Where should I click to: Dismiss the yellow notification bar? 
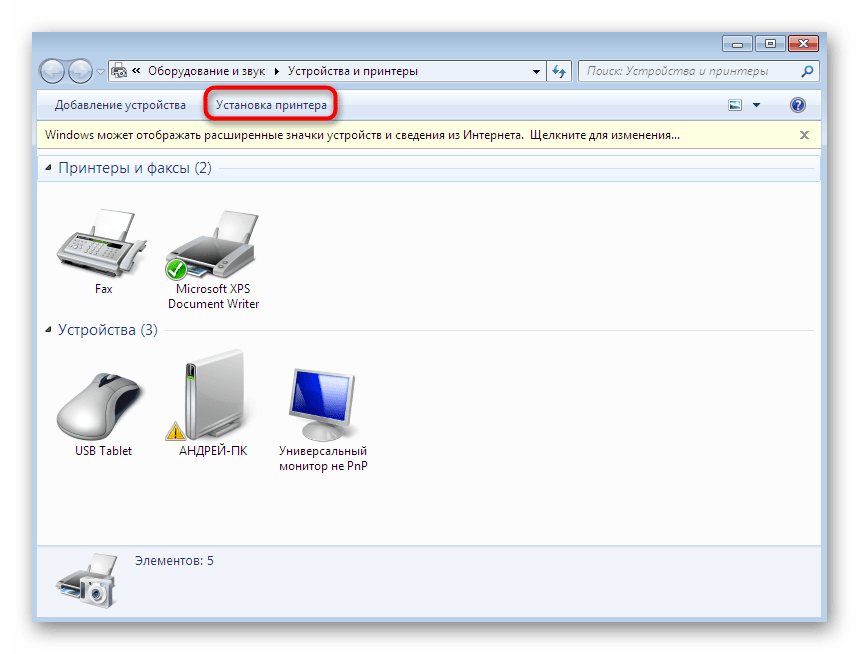coord(804,134)
